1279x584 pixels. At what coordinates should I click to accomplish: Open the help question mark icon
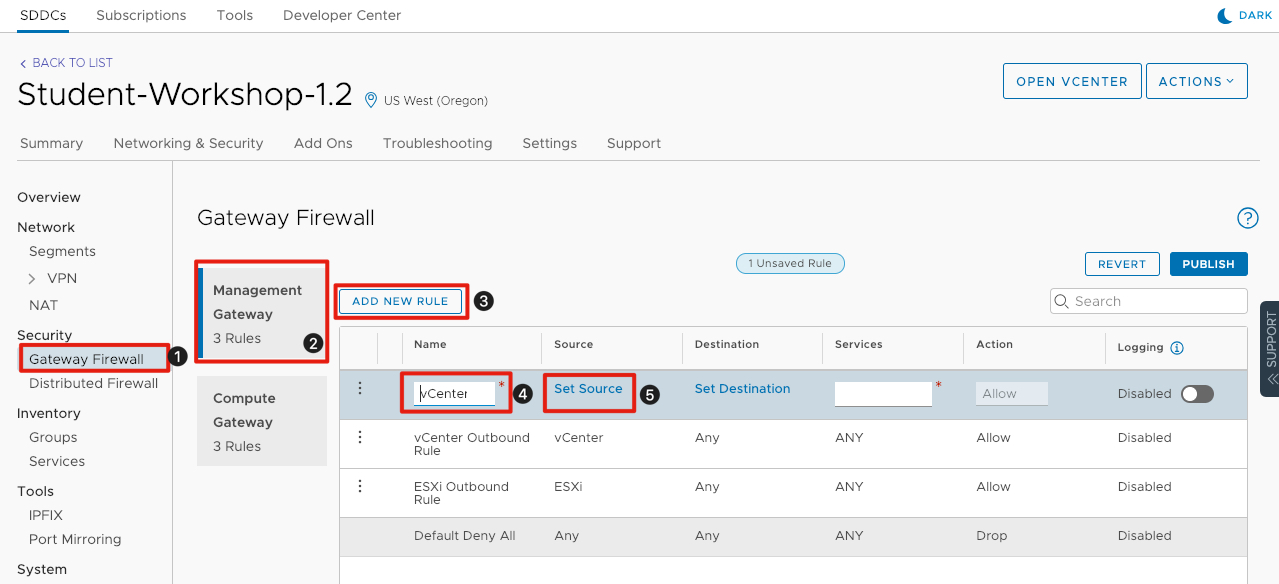click(x=1247, y=218)
